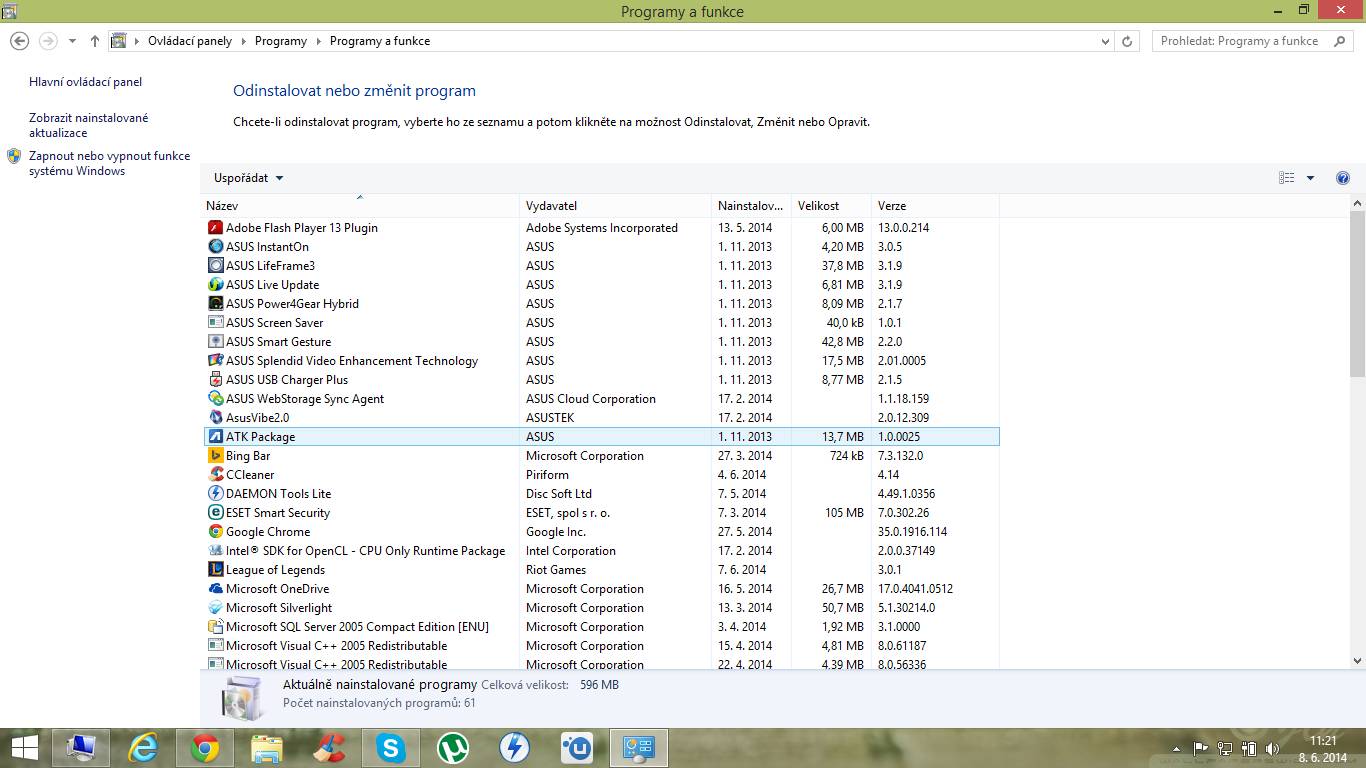
Task: Select the AsusVibe2.0 entry
Action: click(601, 418)
